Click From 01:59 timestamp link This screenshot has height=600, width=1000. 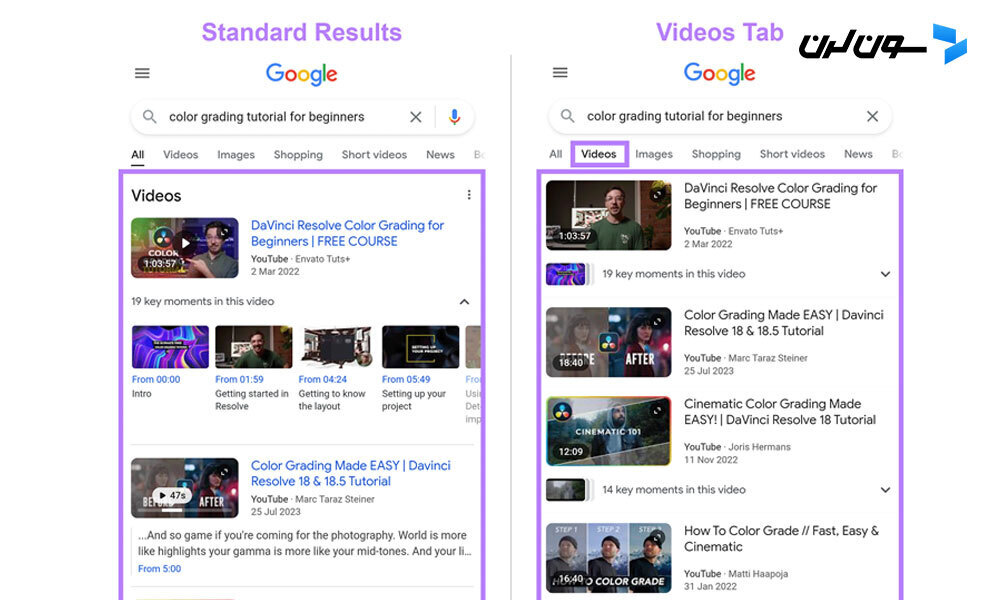tap(239, 379)
